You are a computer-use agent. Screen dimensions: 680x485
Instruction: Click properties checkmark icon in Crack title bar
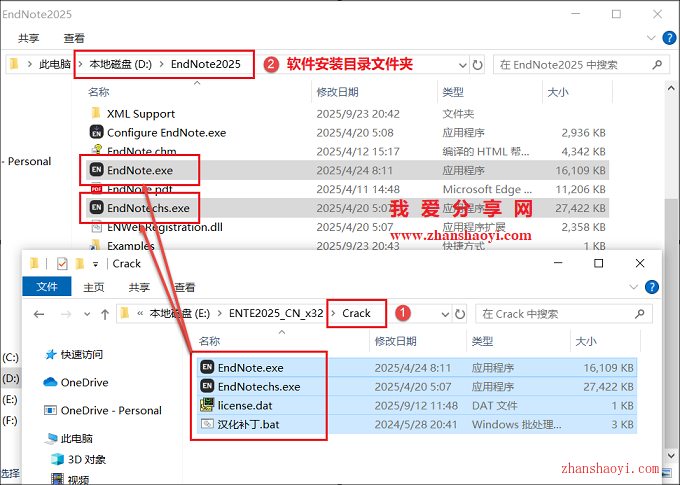[62, 263]
